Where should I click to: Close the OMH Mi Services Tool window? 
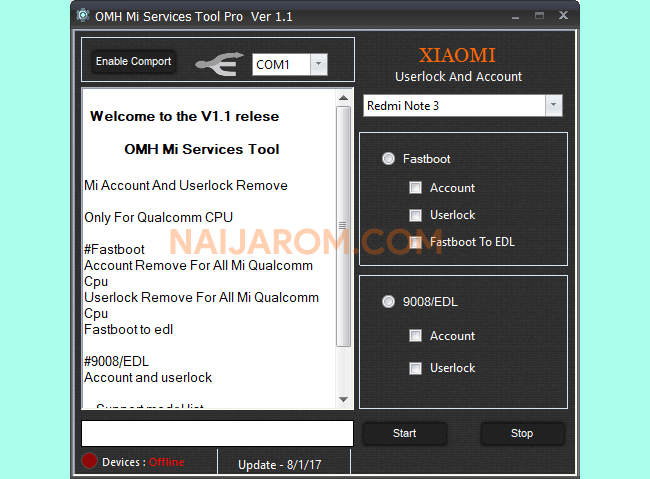[x=563, y=16]
